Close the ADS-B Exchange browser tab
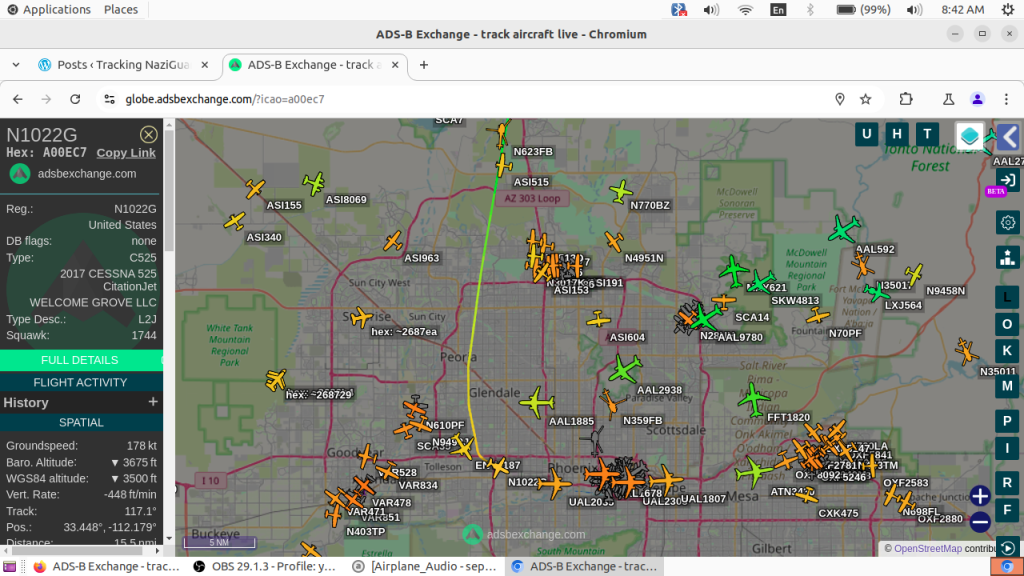 [x=395, y=65]
